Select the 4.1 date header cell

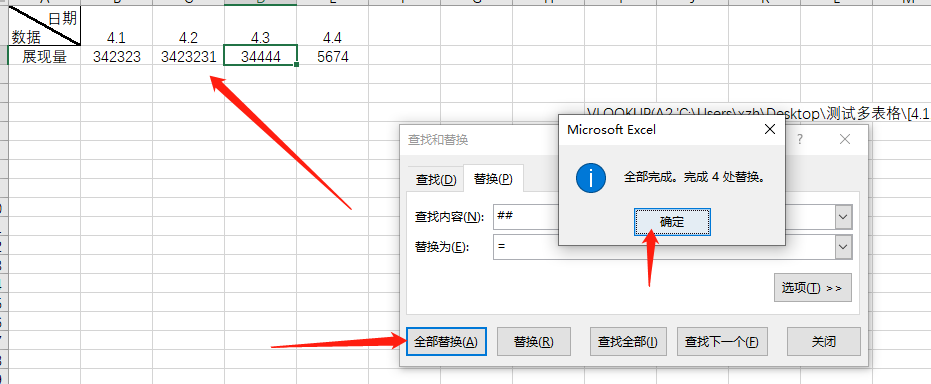coord(117,26)
